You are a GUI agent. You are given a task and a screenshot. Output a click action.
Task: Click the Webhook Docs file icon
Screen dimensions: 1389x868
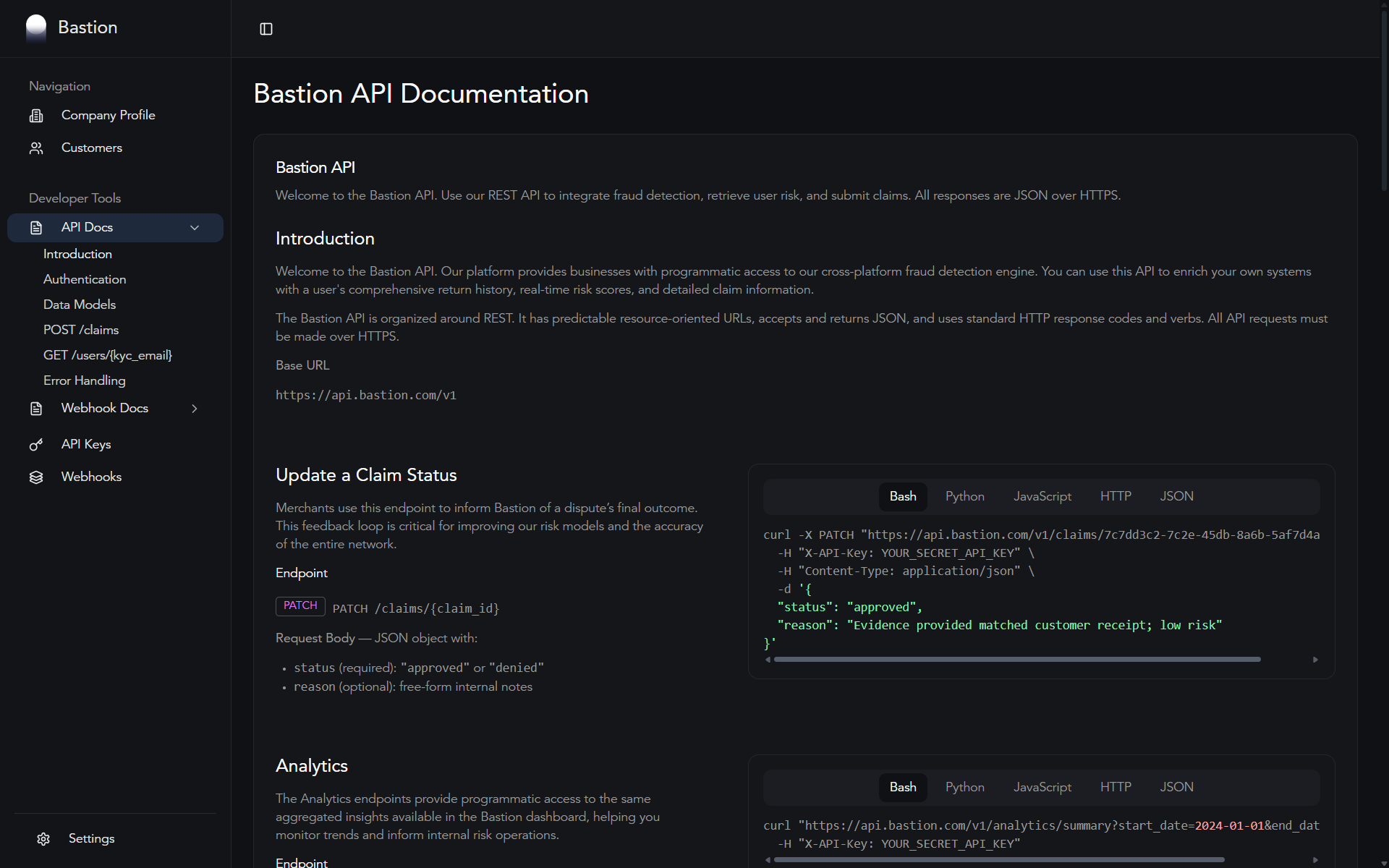click(36, 409)
